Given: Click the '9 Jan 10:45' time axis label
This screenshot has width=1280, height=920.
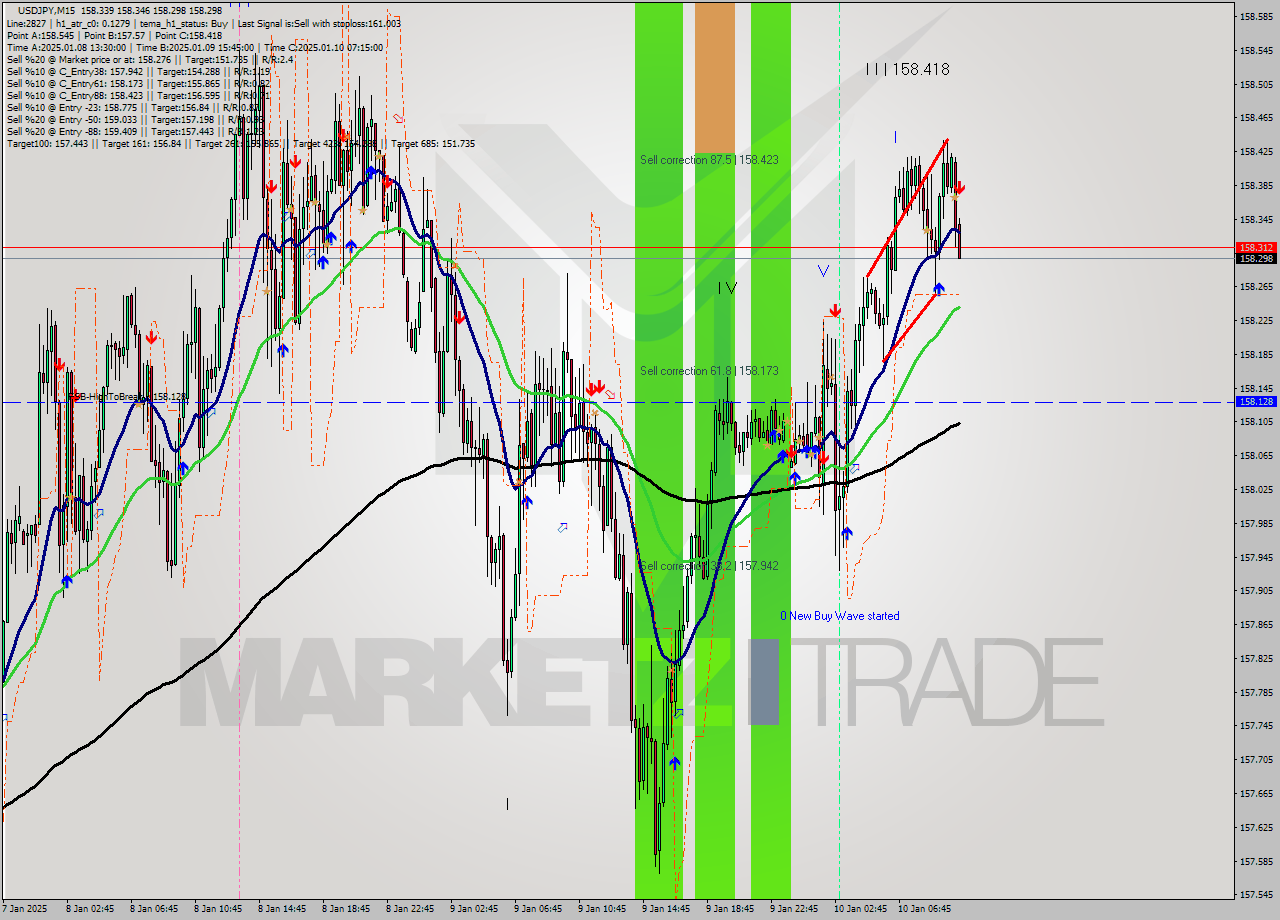Looking at the screenshot, I should point(604,909).
